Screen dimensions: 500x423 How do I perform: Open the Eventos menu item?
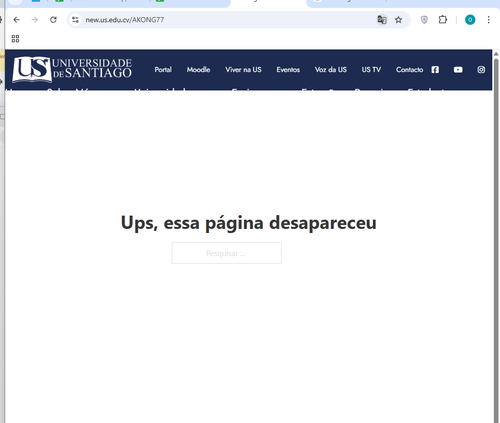tap(288, 70)
